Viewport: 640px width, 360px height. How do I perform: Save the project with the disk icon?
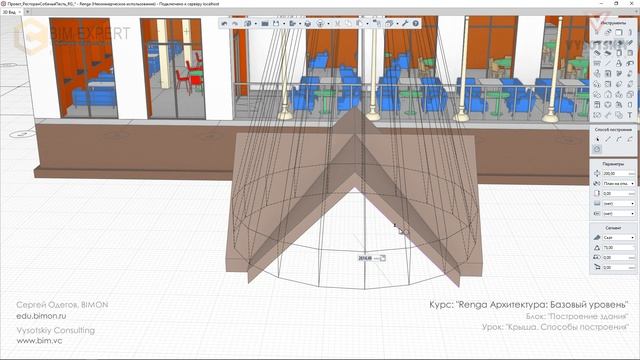pos(276,24)
